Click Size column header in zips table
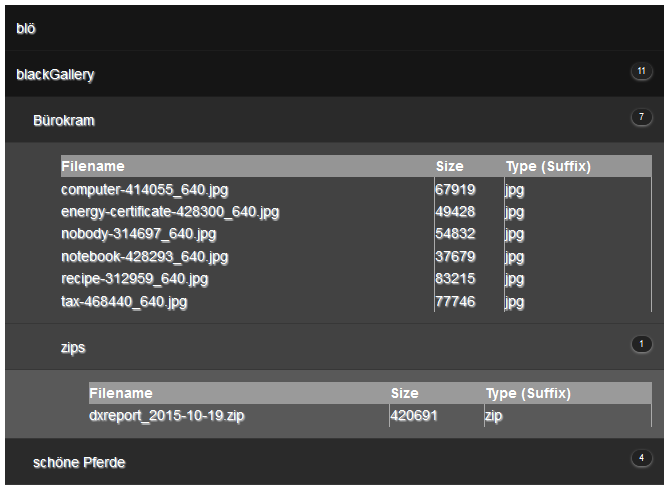 click(405, 393)
